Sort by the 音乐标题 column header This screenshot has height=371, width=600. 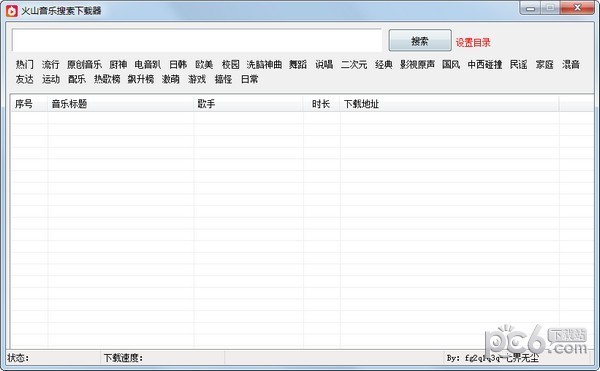[121, 104]
